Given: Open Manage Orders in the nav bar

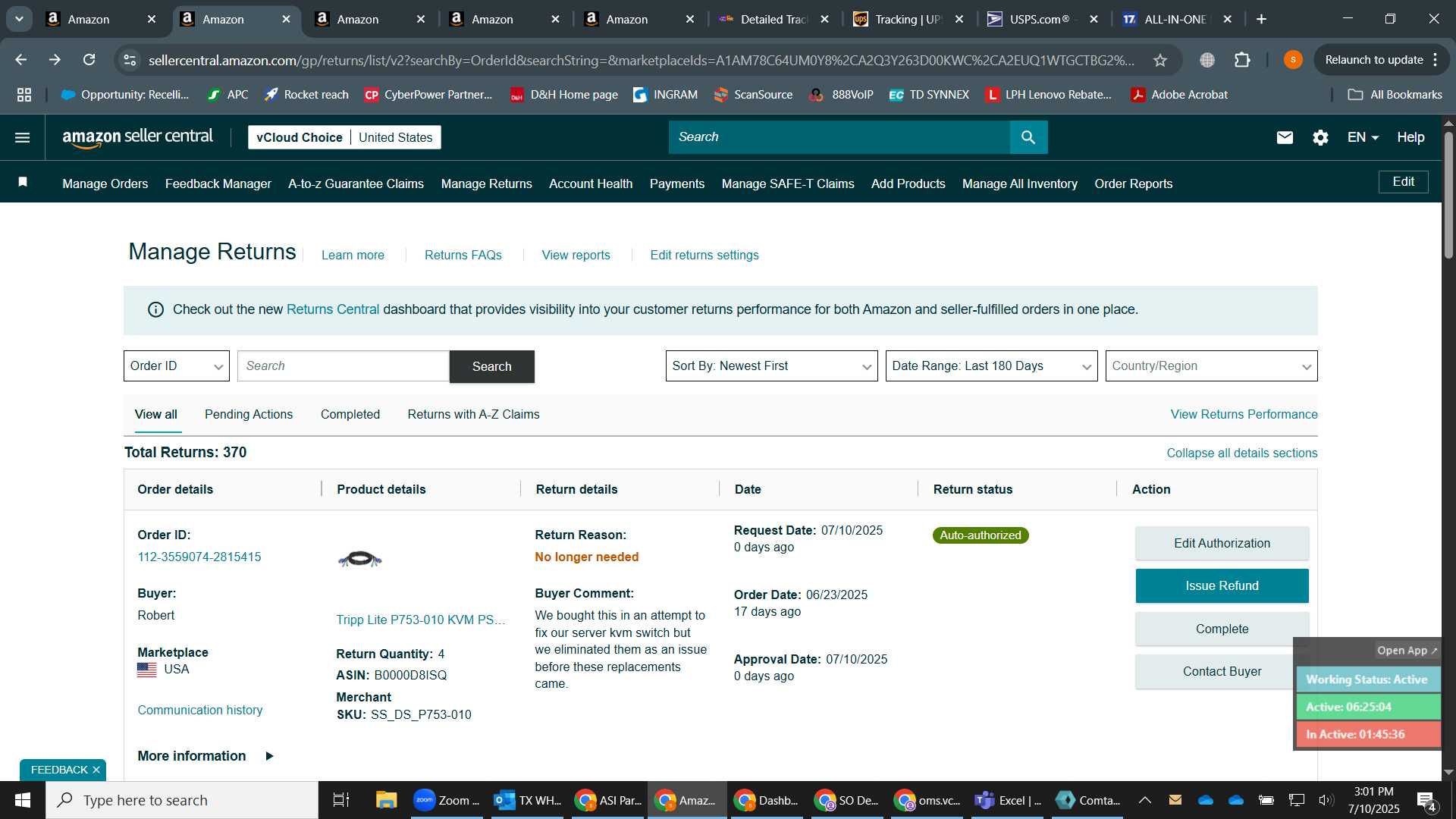Looking at the screenshot, I should pyautogui.click(x=105, y=184).
